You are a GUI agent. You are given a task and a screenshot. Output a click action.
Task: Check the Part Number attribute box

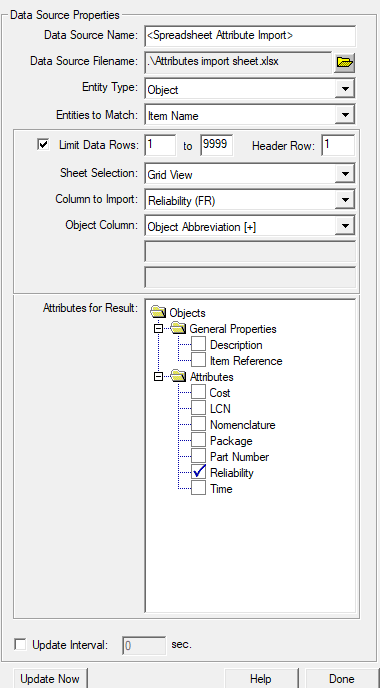(199, 456)
